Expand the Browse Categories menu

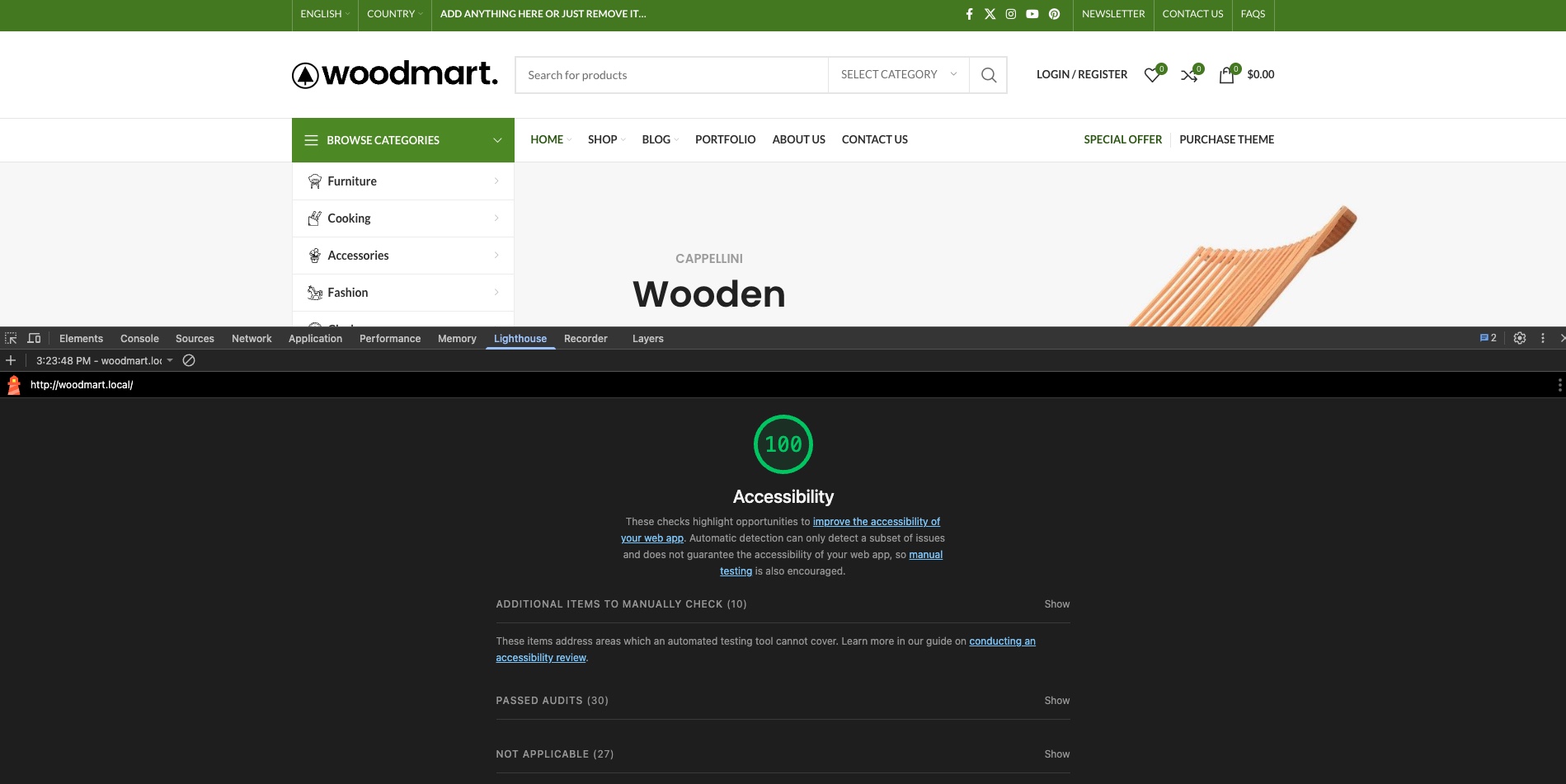[402, 140]
